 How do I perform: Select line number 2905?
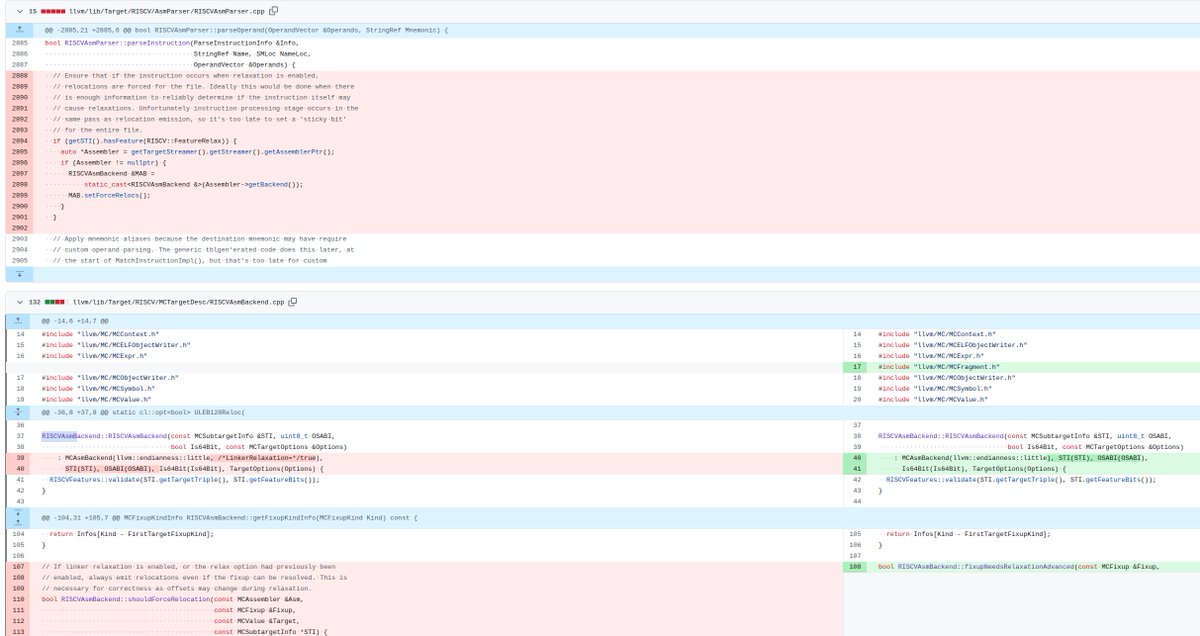click(20, 260)
